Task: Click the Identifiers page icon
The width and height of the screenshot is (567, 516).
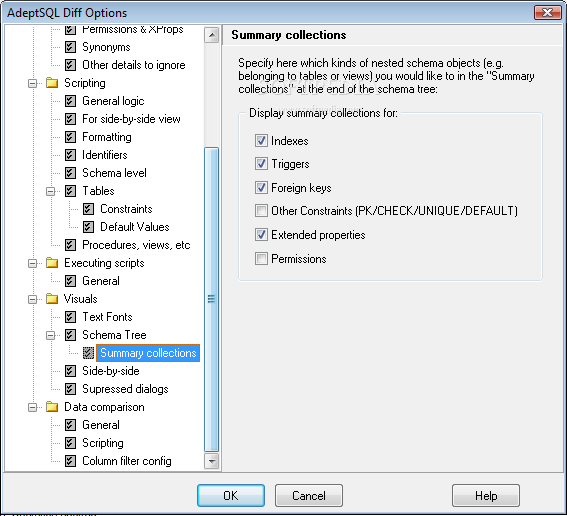Action: [x=70, y=155]
